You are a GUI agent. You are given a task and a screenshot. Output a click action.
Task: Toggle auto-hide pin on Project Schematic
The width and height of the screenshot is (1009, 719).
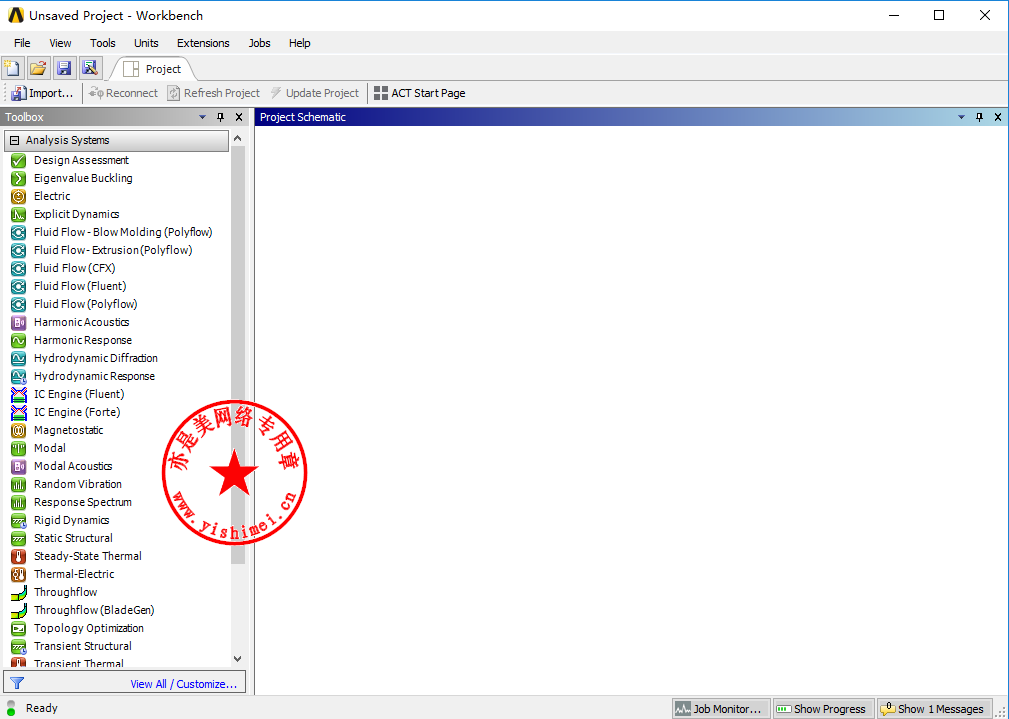point(979,117)
